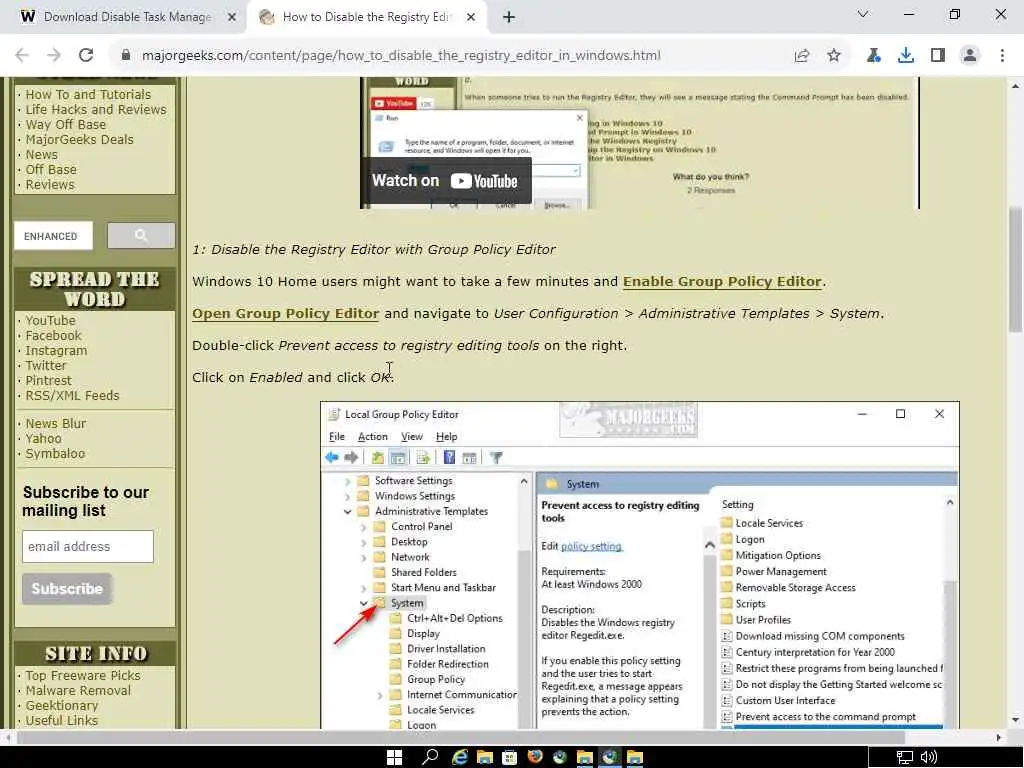
Task: Click into the ENHANCED search box
Action: coord(54,236)
